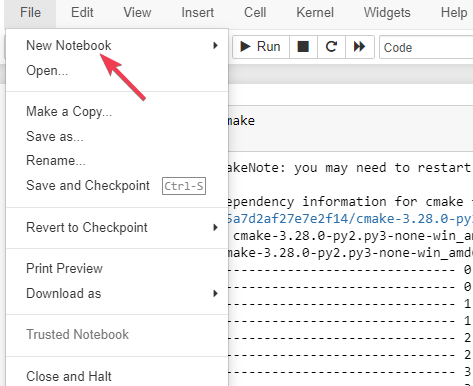Interrupt the kernel with the stop icon
The width and height of the screenshot is (473, 386).
[303, 47]
